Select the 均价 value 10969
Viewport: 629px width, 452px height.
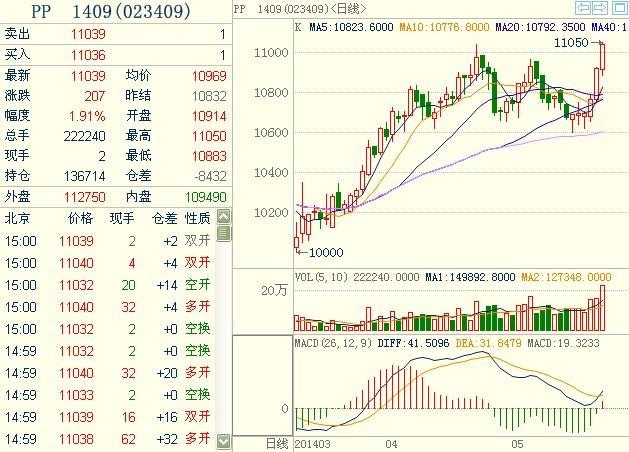(x=209, y=76)
